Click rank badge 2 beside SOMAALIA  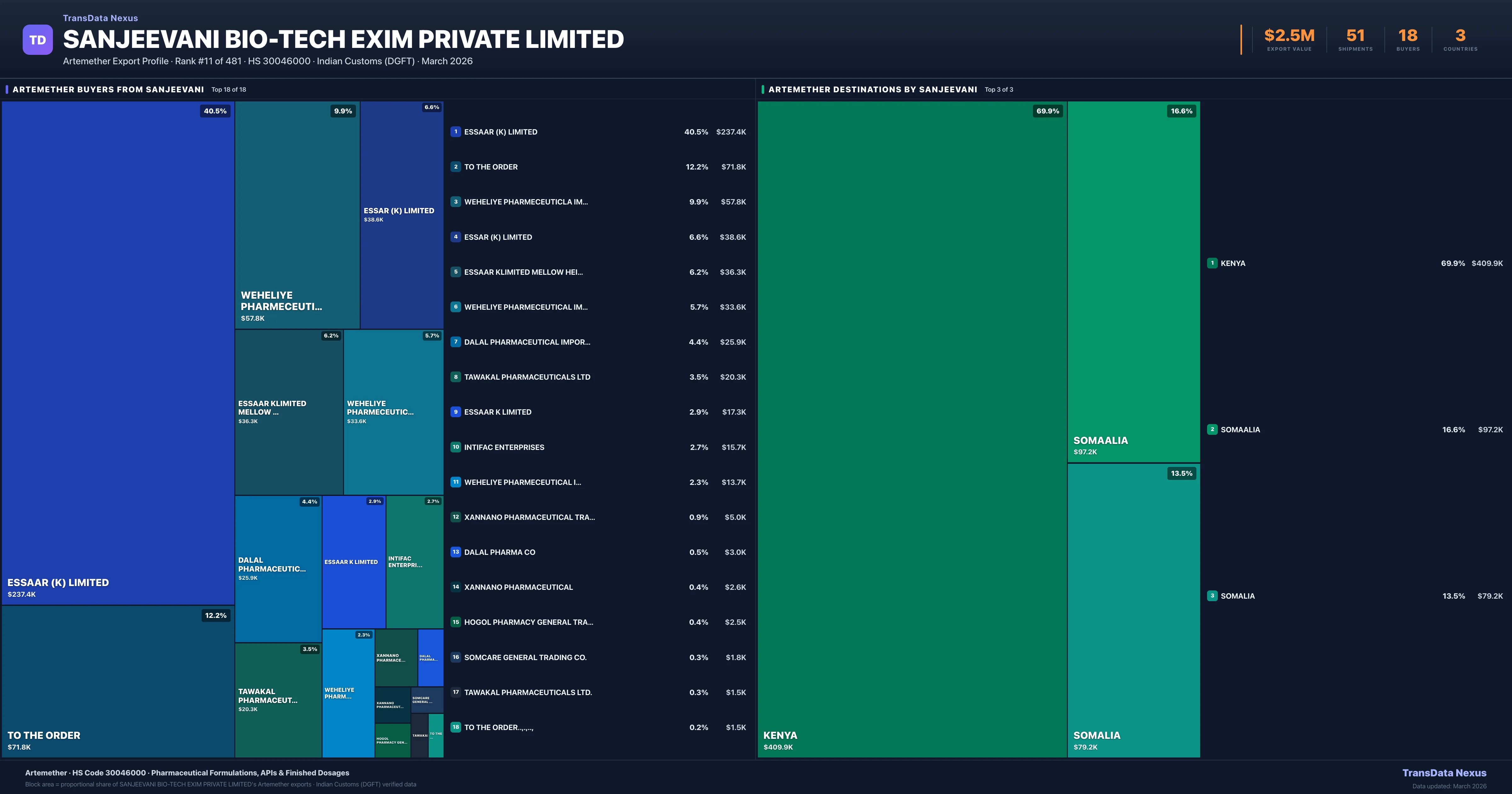point(1212,429)
